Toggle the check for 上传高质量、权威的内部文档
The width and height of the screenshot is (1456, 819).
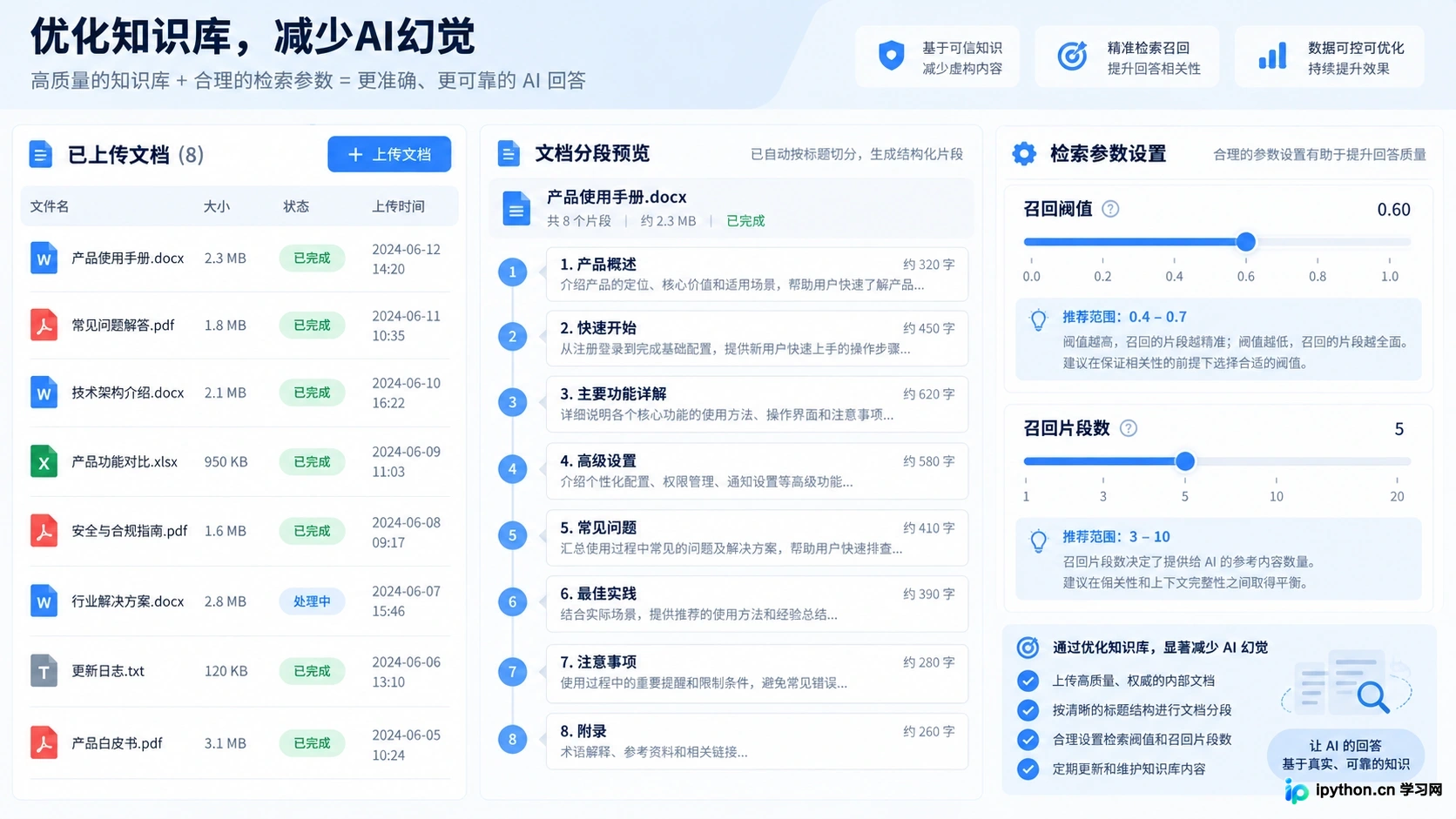[1028, 681]
